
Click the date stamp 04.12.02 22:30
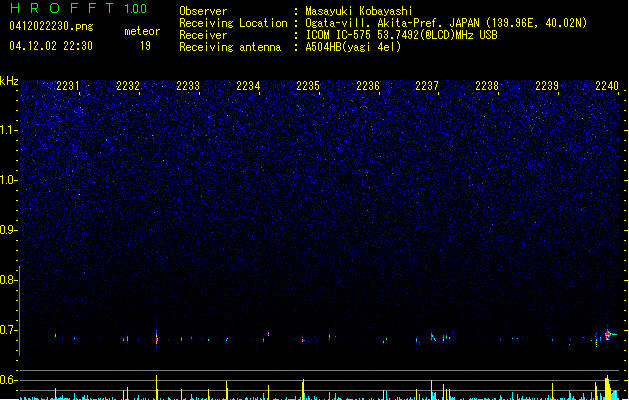[51, 46]
